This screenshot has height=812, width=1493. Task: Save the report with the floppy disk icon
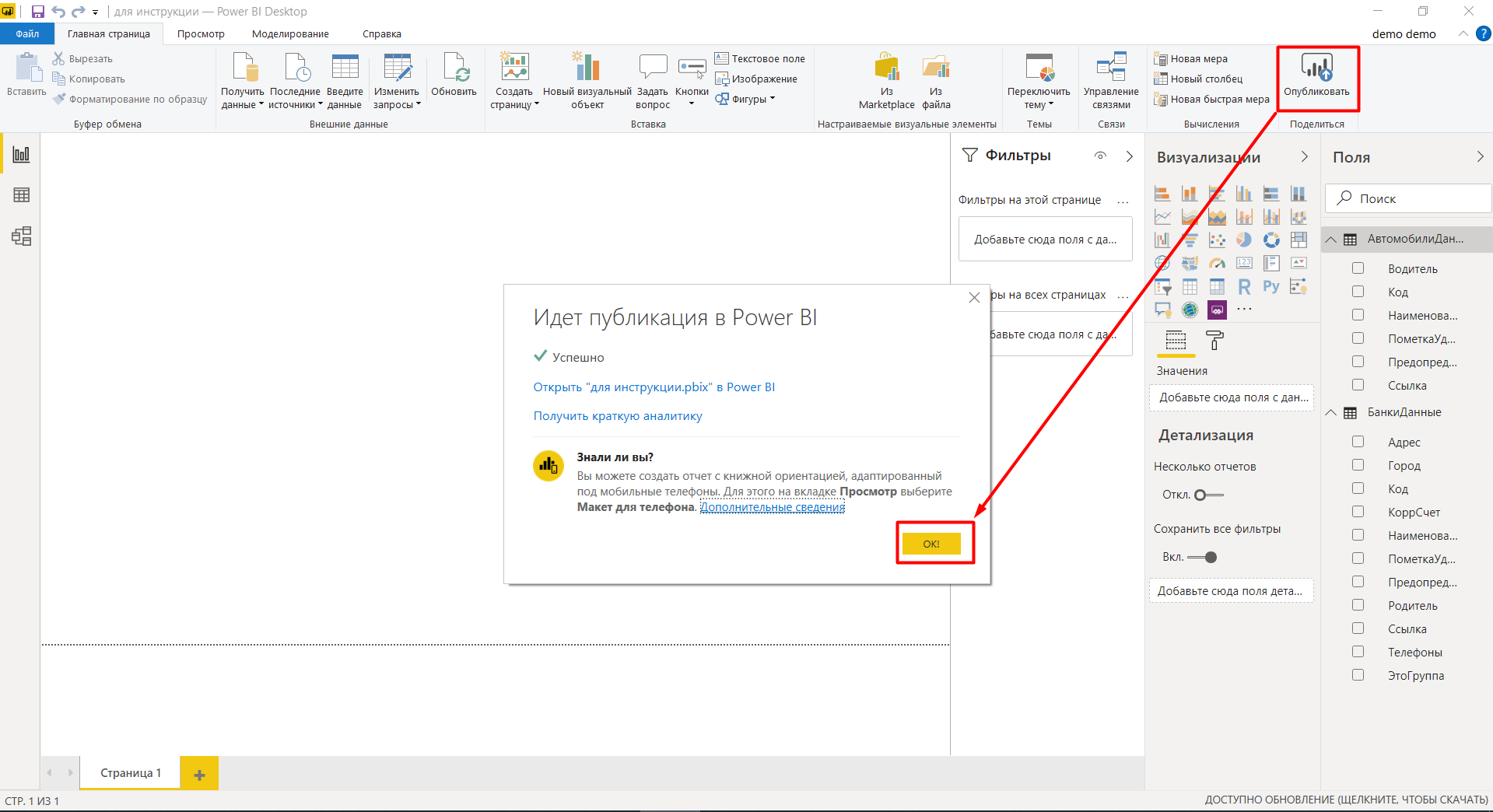[37, 12]
